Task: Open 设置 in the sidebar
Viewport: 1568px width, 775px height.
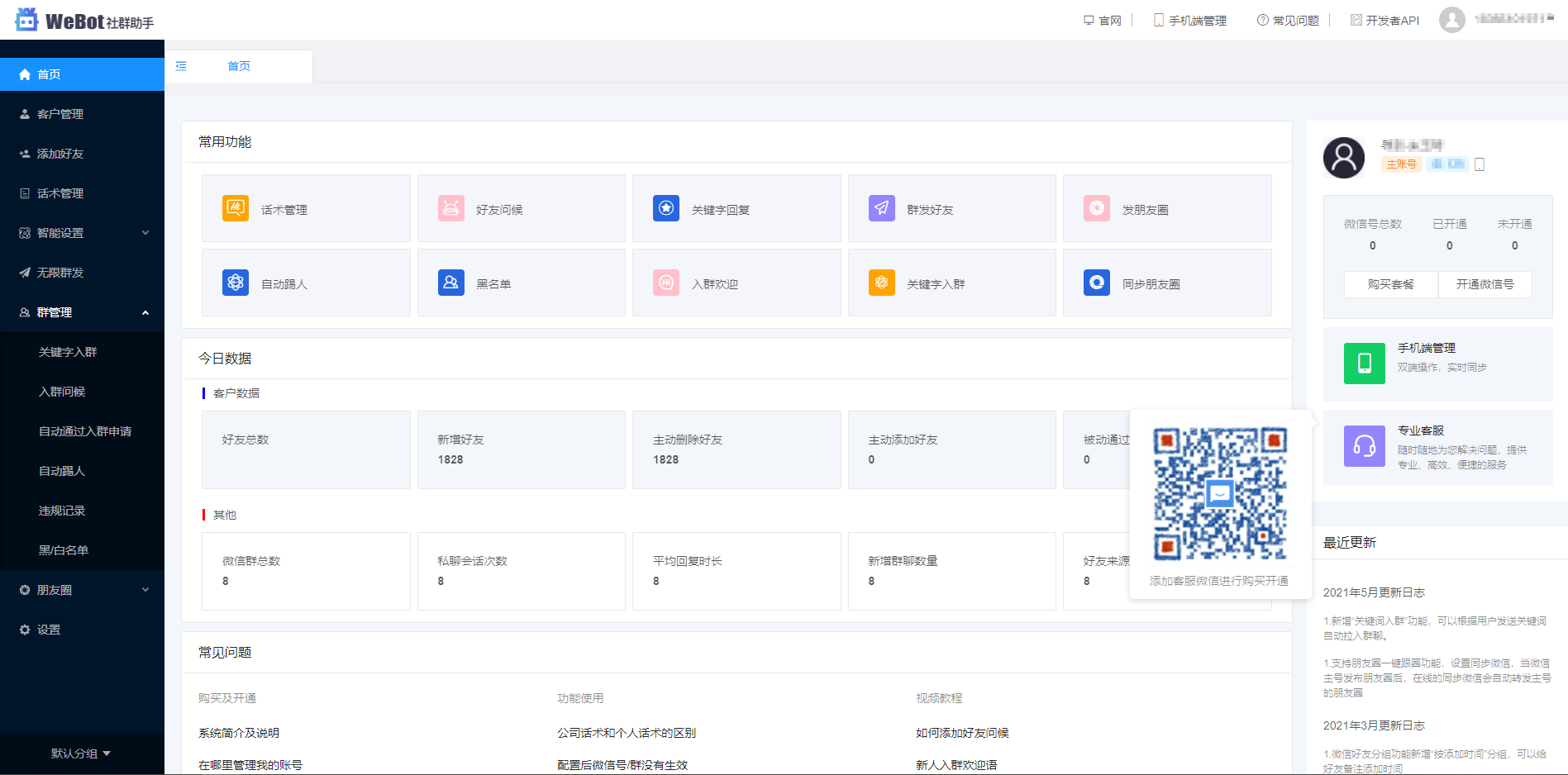Action: coord(82,630)
